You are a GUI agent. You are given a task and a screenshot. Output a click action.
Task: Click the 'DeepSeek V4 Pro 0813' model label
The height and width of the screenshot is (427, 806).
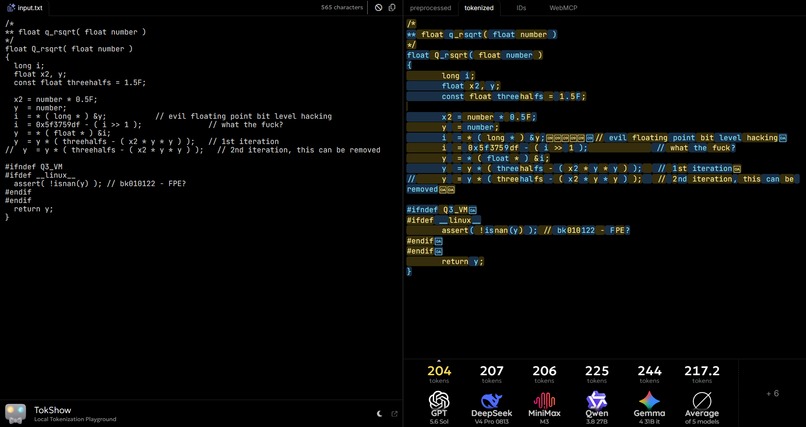(491, 417)
